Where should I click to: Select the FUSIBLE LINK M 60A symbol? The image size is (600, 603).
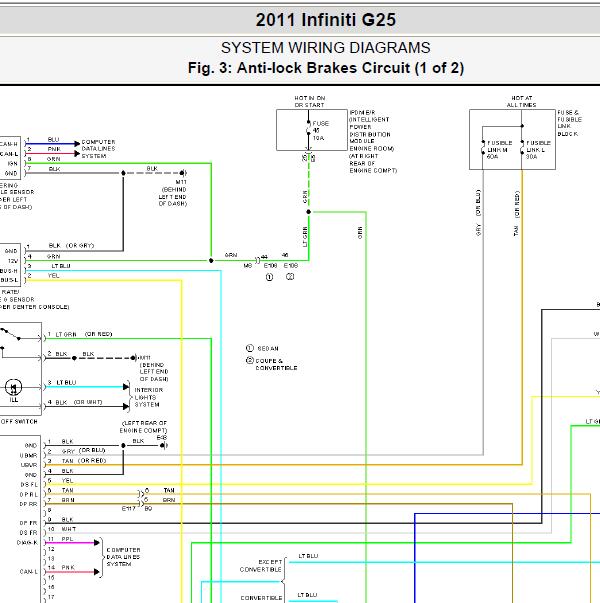(x=483, y=149)
